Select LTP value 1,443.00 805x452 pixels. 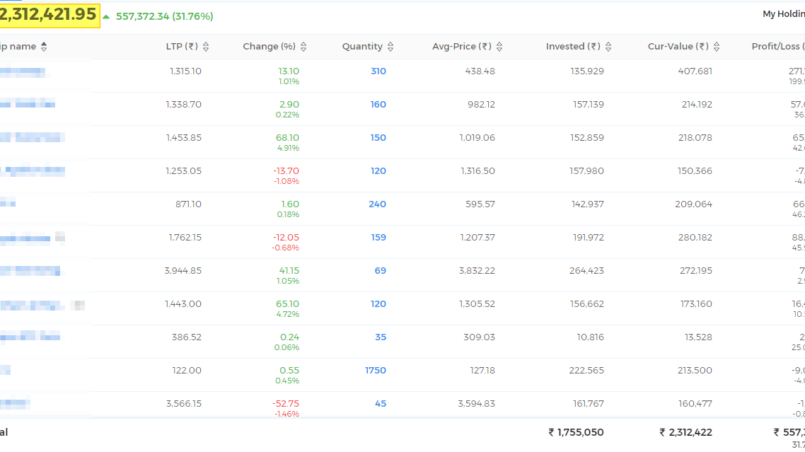click(183, 304)
